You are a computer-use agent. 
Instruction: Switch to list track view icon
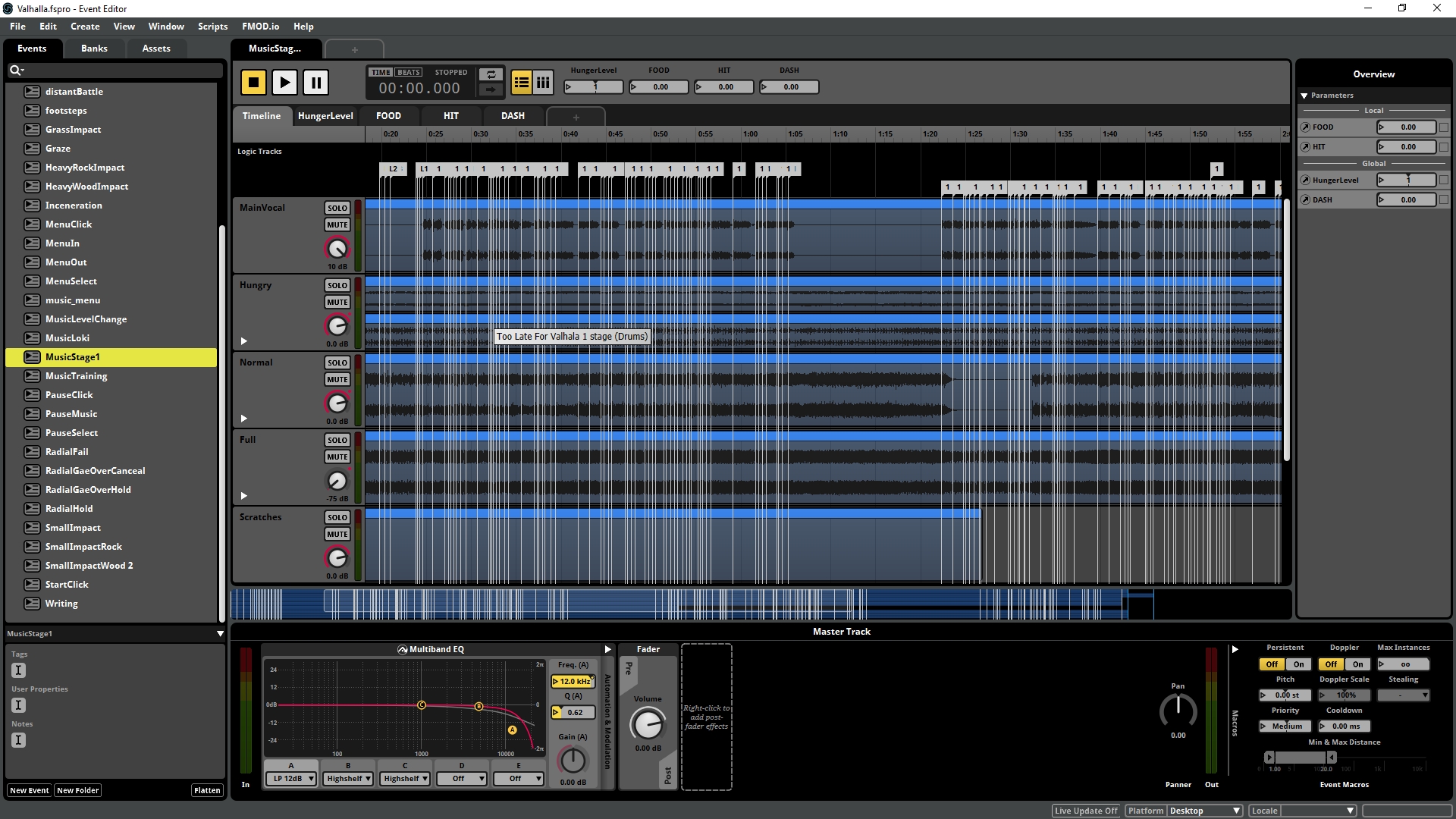521,82
